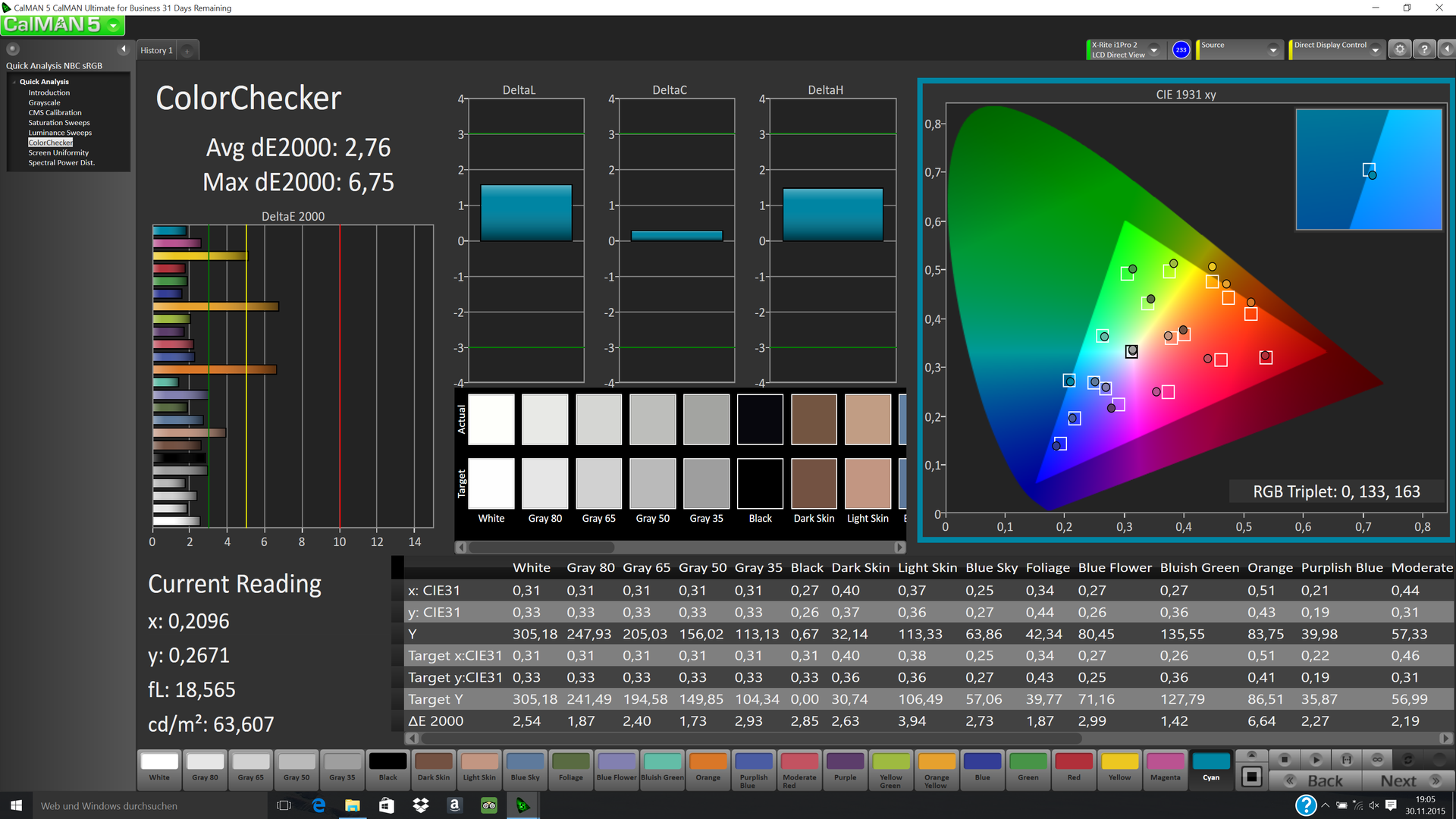The image size is (1456, 819).
Task: Click the blue 233 meter indicator
Action: [x=1181, y=49]
